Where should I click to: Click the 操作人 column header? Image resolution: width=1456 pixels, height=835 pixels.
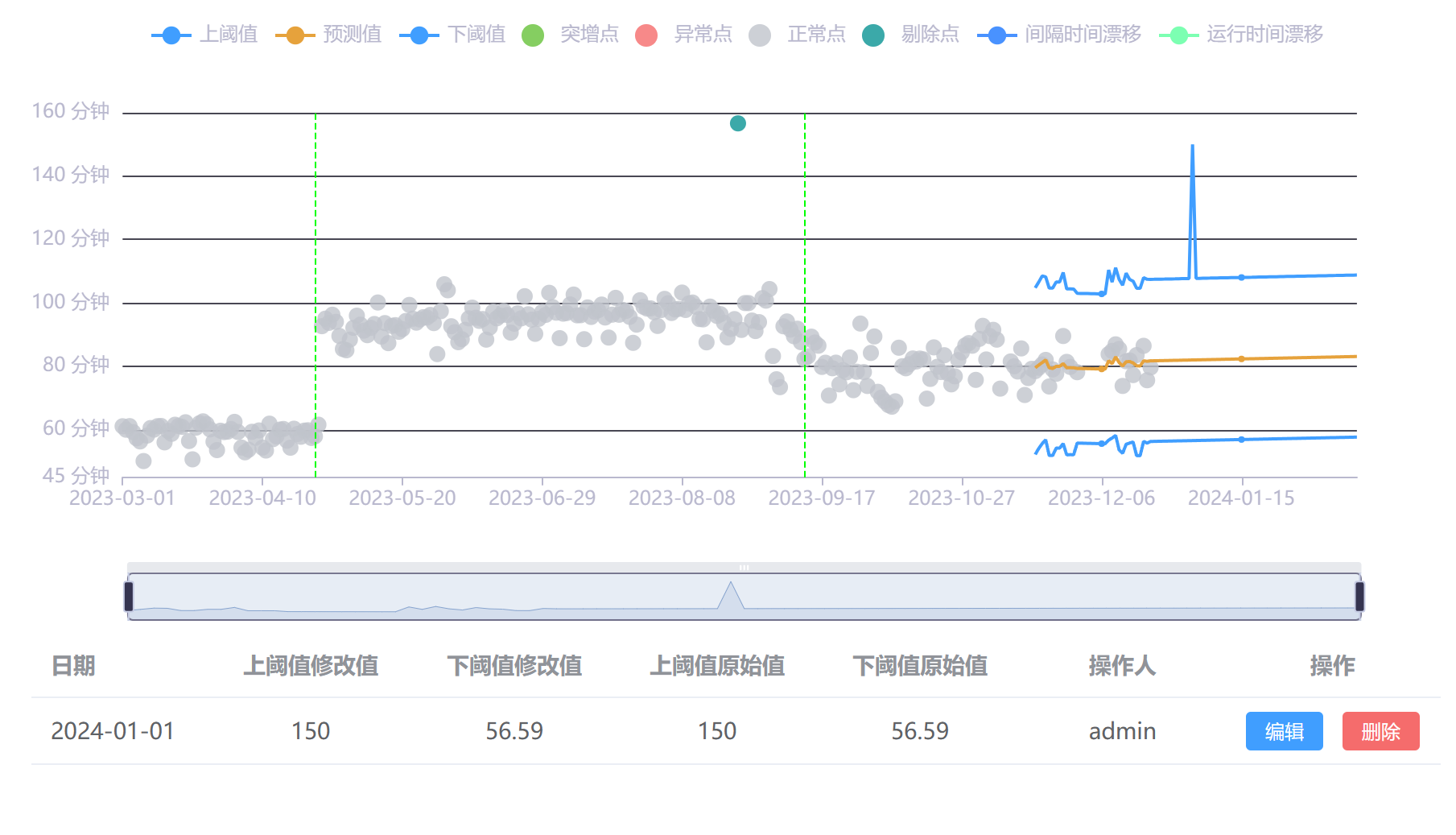(x=1122, y=666)
